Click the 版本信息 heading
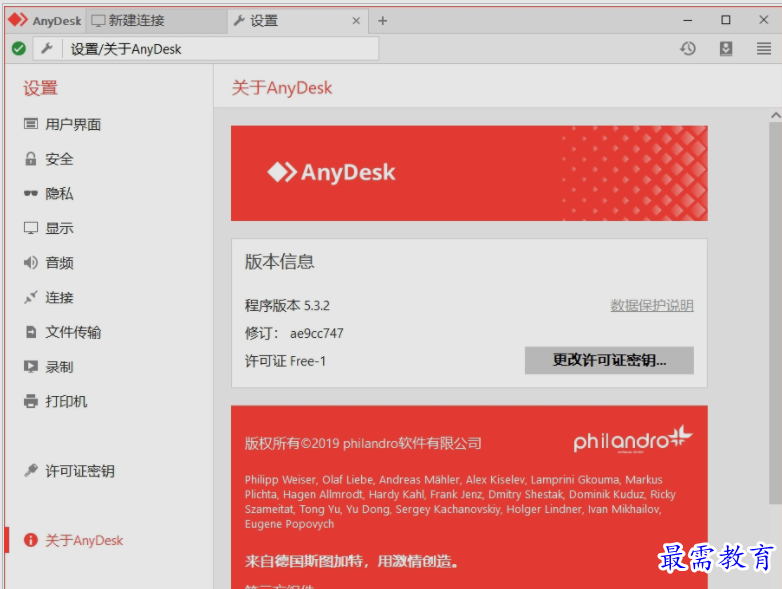 (x=279, y=262)
